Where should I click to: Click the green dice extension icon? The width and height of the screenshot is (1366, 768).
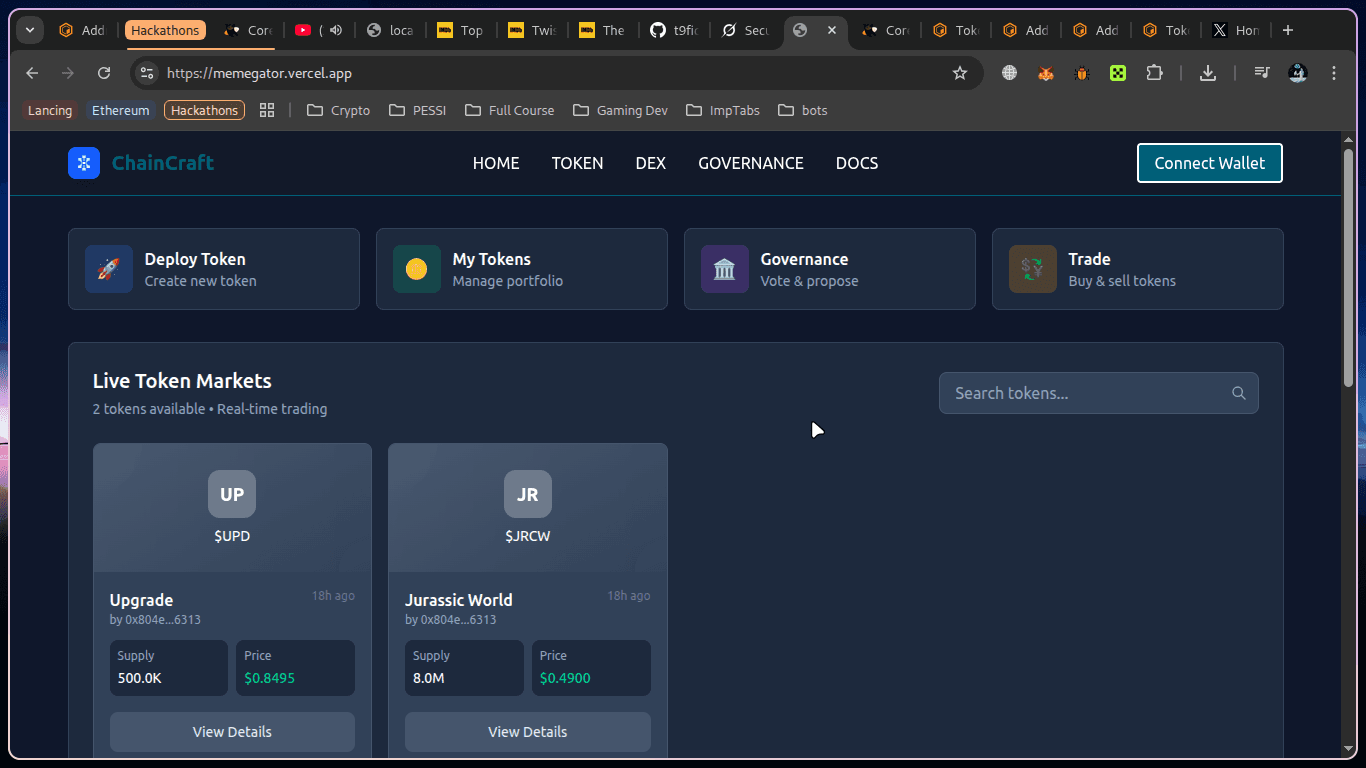coord(1117,73)
